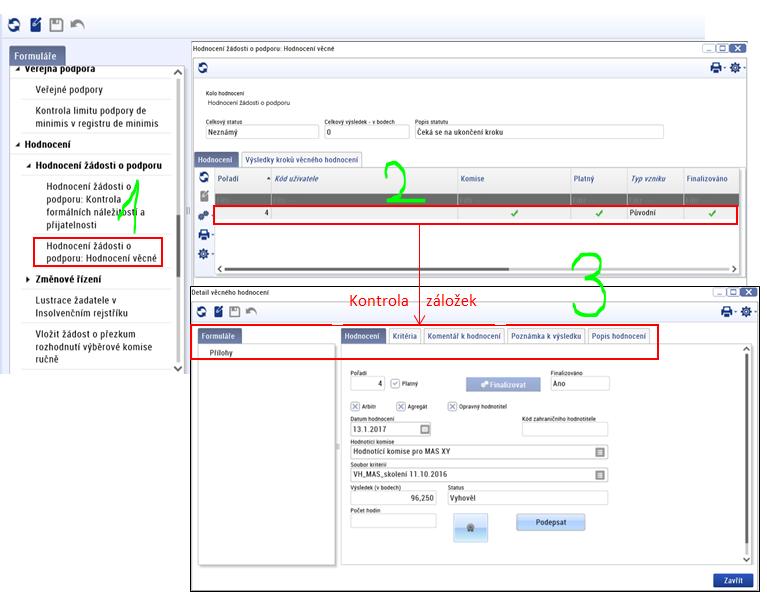Select Hodnocení tab above the grid
The width and height of the screenshot is (767, 596).
tap(215, 160)
